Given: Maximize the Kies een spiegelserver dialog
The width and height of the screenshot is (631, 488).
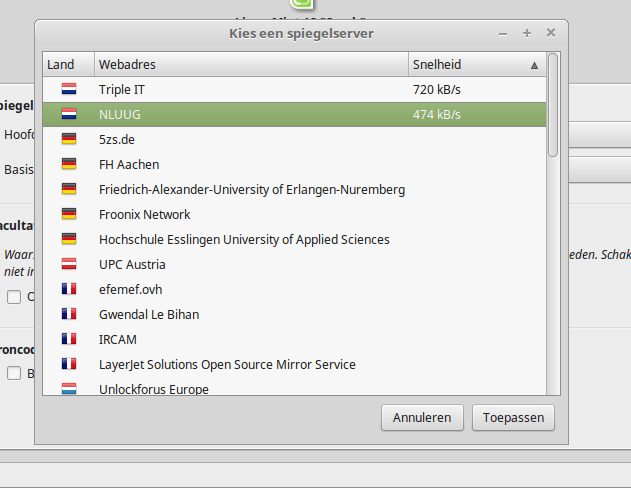Looking at the screenshot, I should (527, 33).
